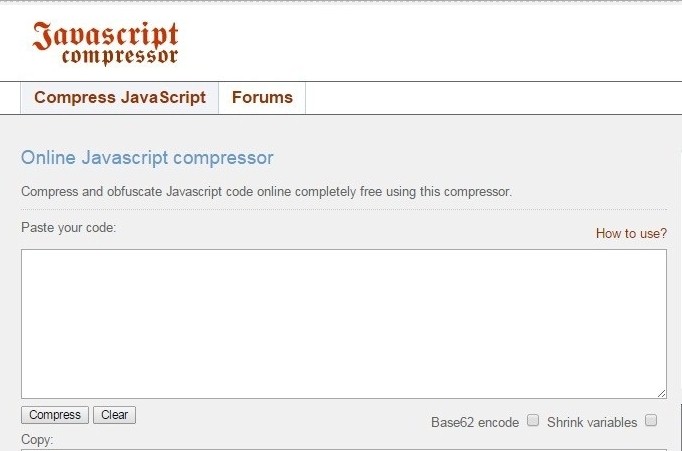Click the 'Base62 encode' label text
Screen dimensions: 682x451
click(x=475, y=422)
